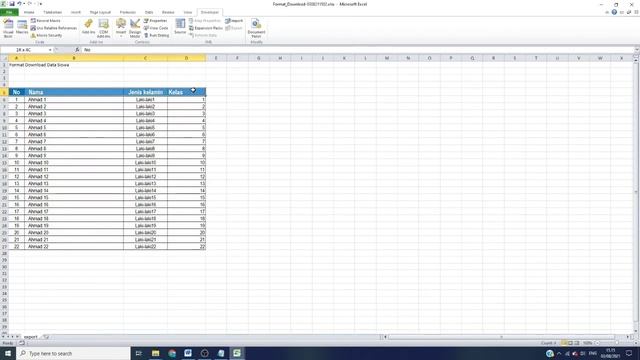Viewport: 640px width, 360px height.
Task: Click Expansion Packs
Action: [206, 28]
